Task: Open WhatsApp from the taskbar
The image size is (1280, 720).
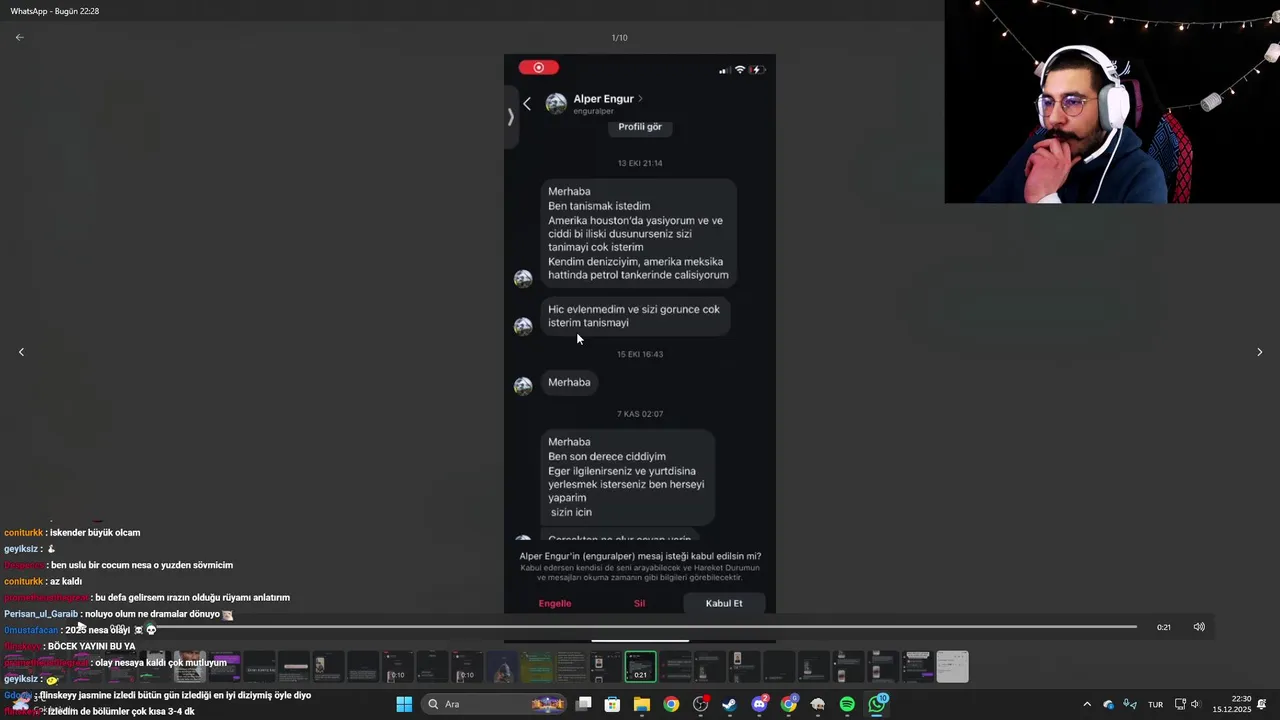Action: click(x=877, y=704)
